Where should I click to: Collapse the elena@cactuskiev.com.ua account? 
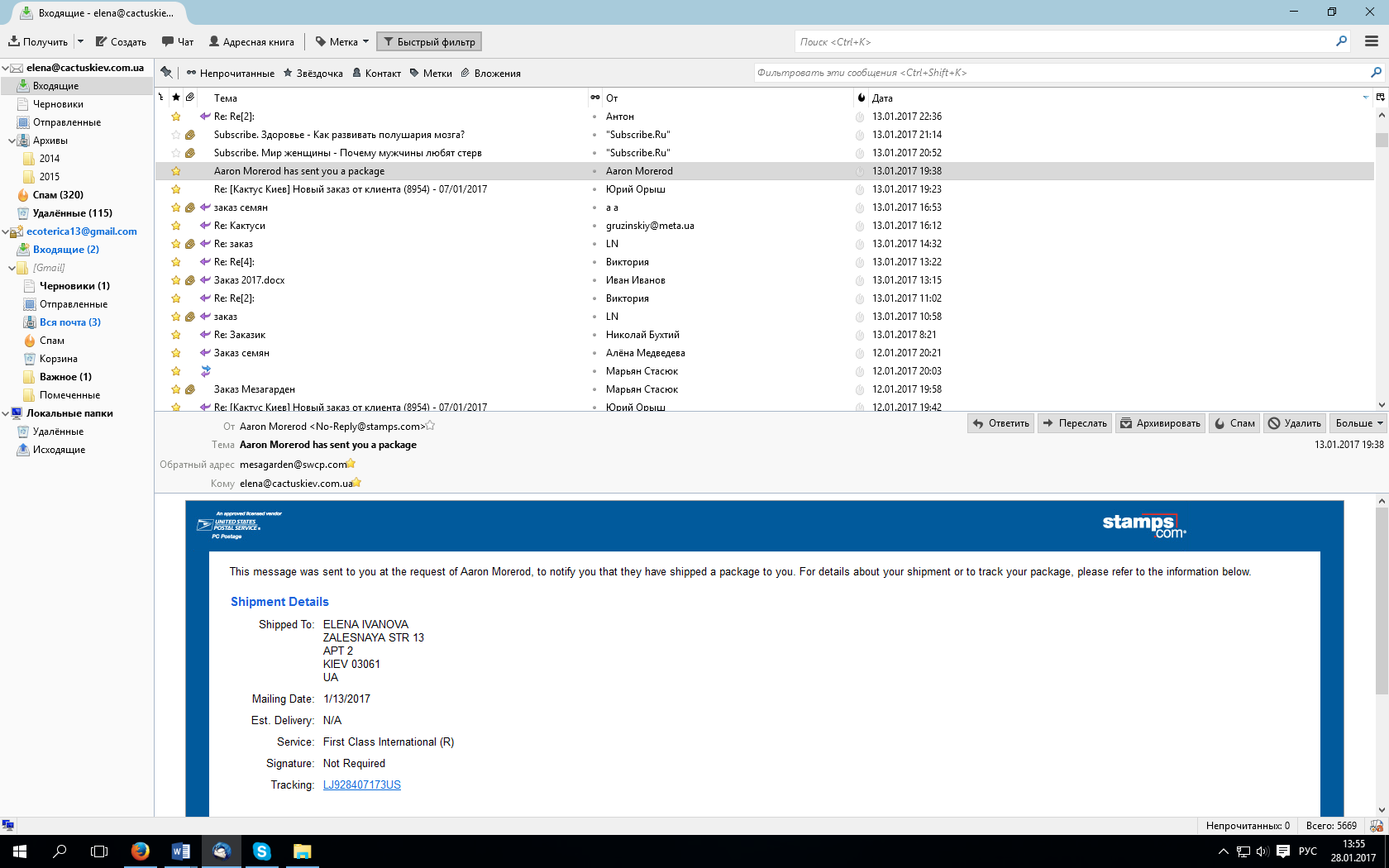click(5, 68)
